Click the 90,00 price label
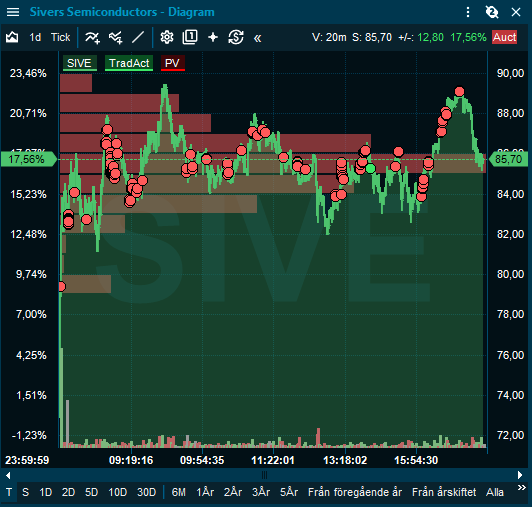Image resolution: width=532 pixels, height=507 pixels. (x=510, y=73)
